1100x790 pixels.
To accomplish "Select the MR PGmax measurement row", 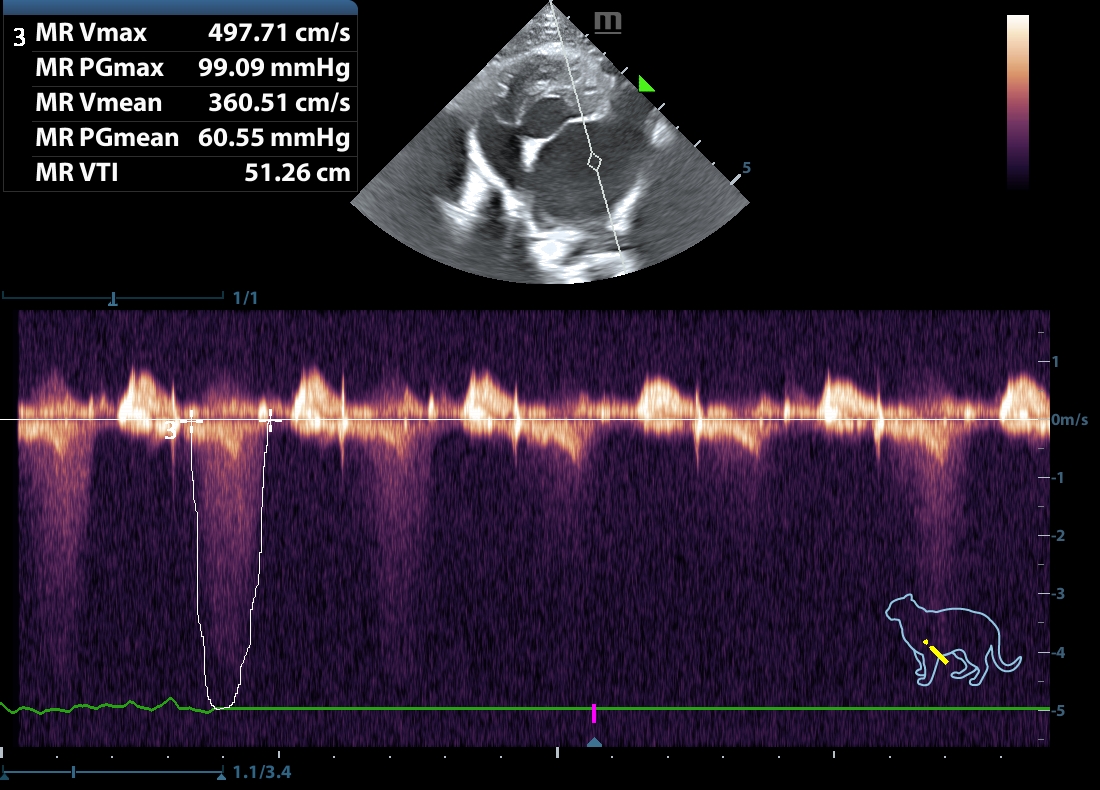I will 180,68.
